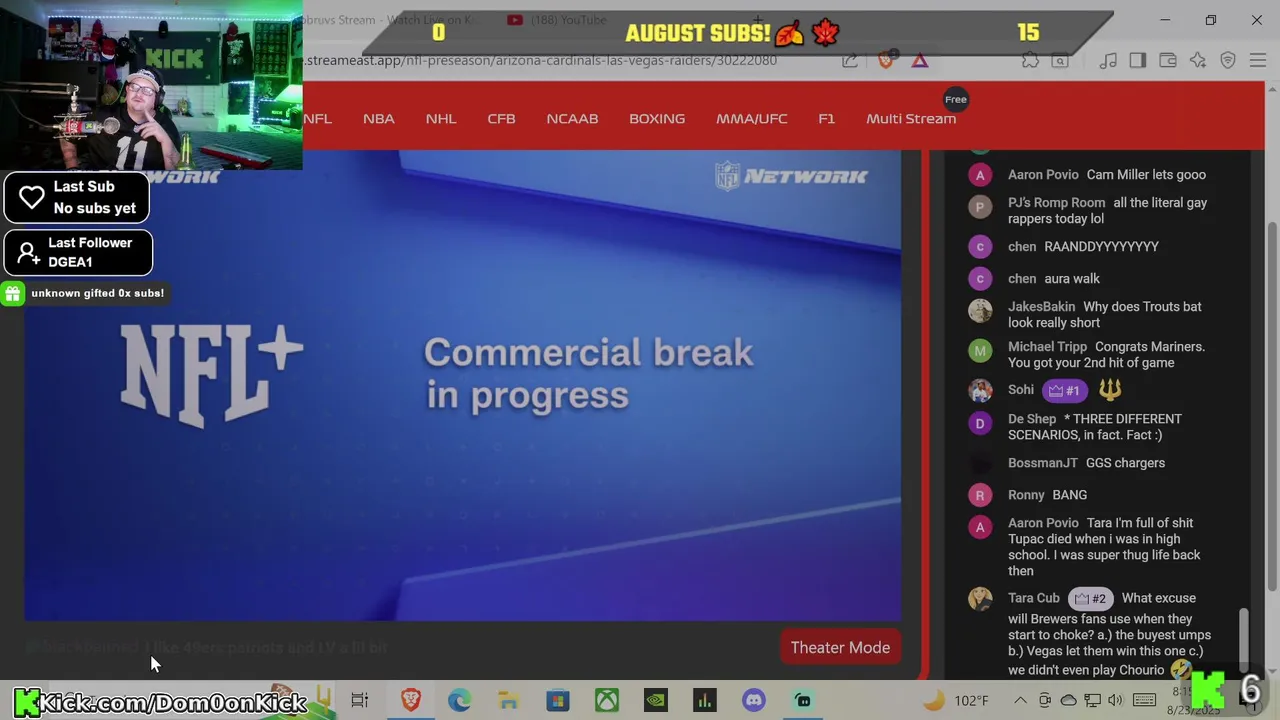Open the teal robot app in the taskbar
1280x720 pixels.
803,700
